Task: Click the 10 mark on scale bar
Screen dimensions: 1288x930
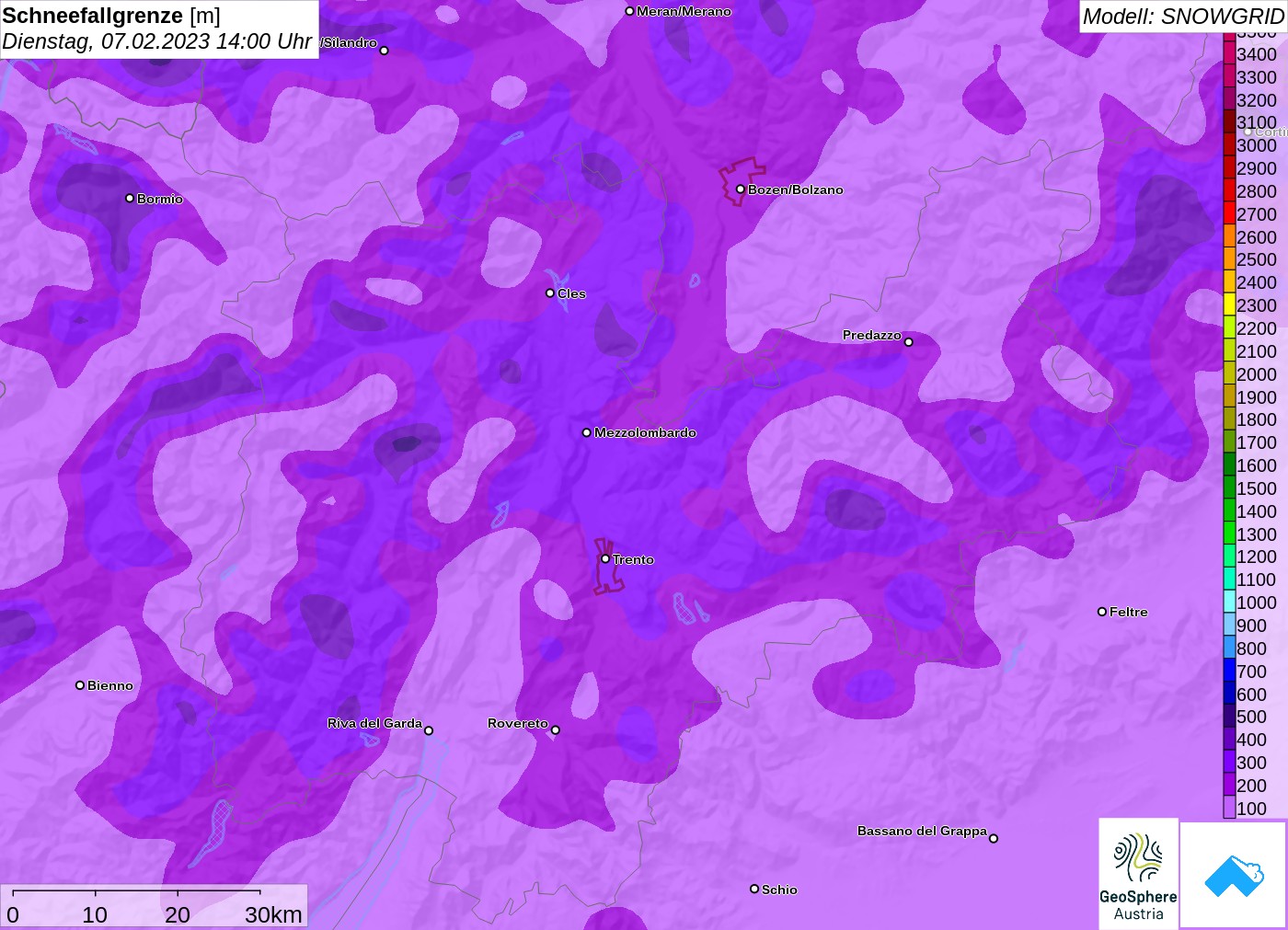Action: coord(95,914)
